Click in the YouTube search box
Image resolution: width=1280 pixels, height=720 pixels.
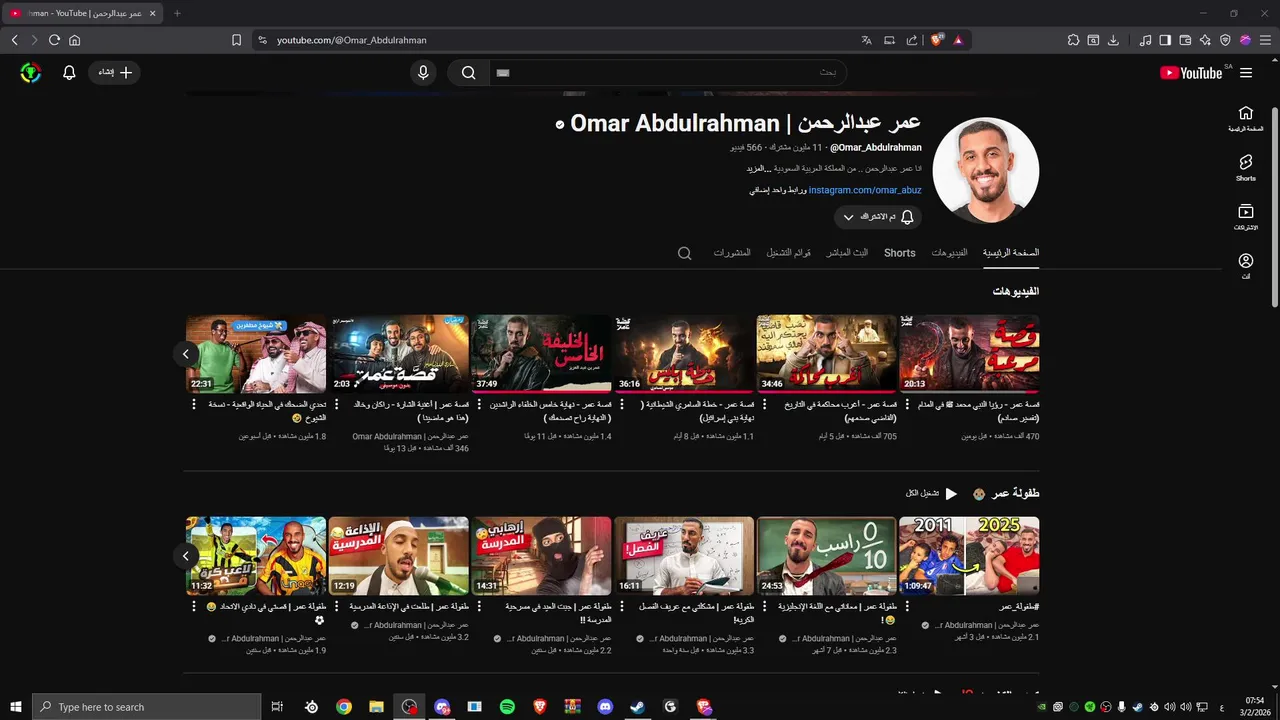click(667, 72)
